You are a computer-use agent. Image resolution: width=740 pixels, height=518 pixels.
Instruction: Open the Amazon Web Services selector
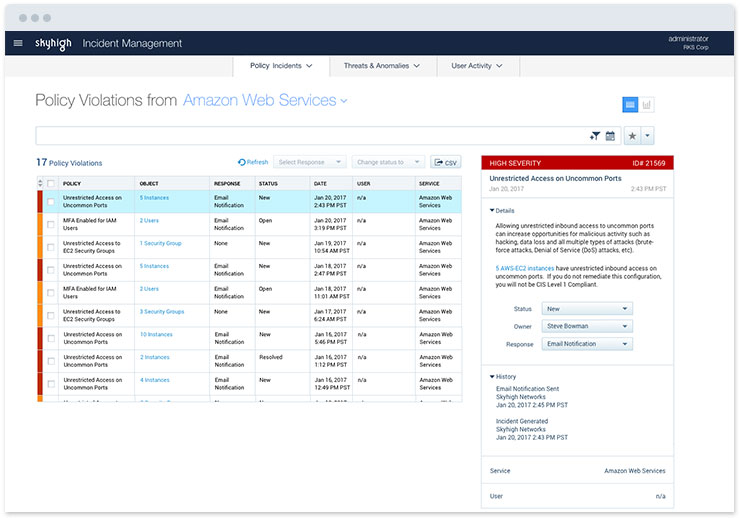coord(265,100)
